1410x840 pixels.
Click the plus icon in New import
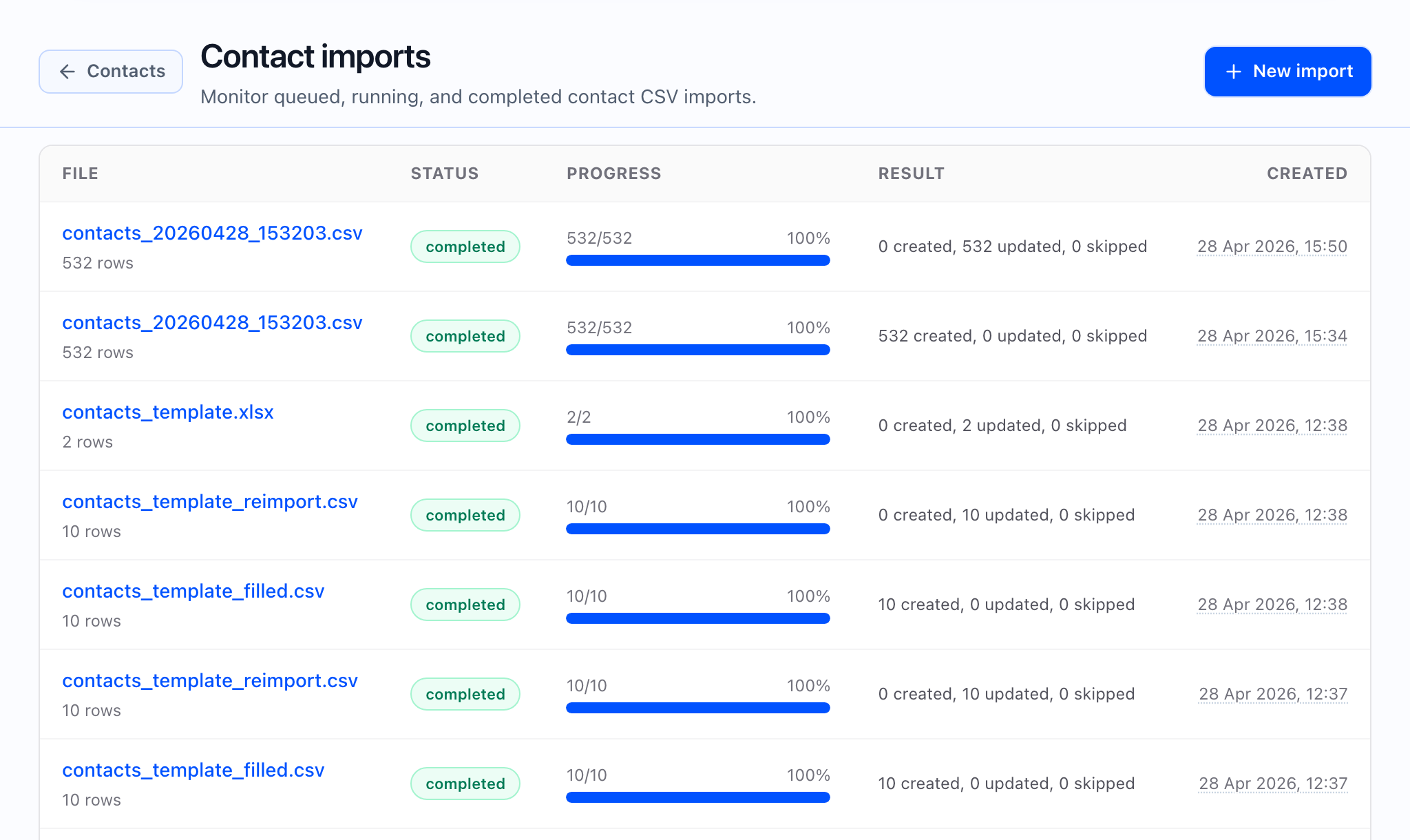[x=1234, y=72]
